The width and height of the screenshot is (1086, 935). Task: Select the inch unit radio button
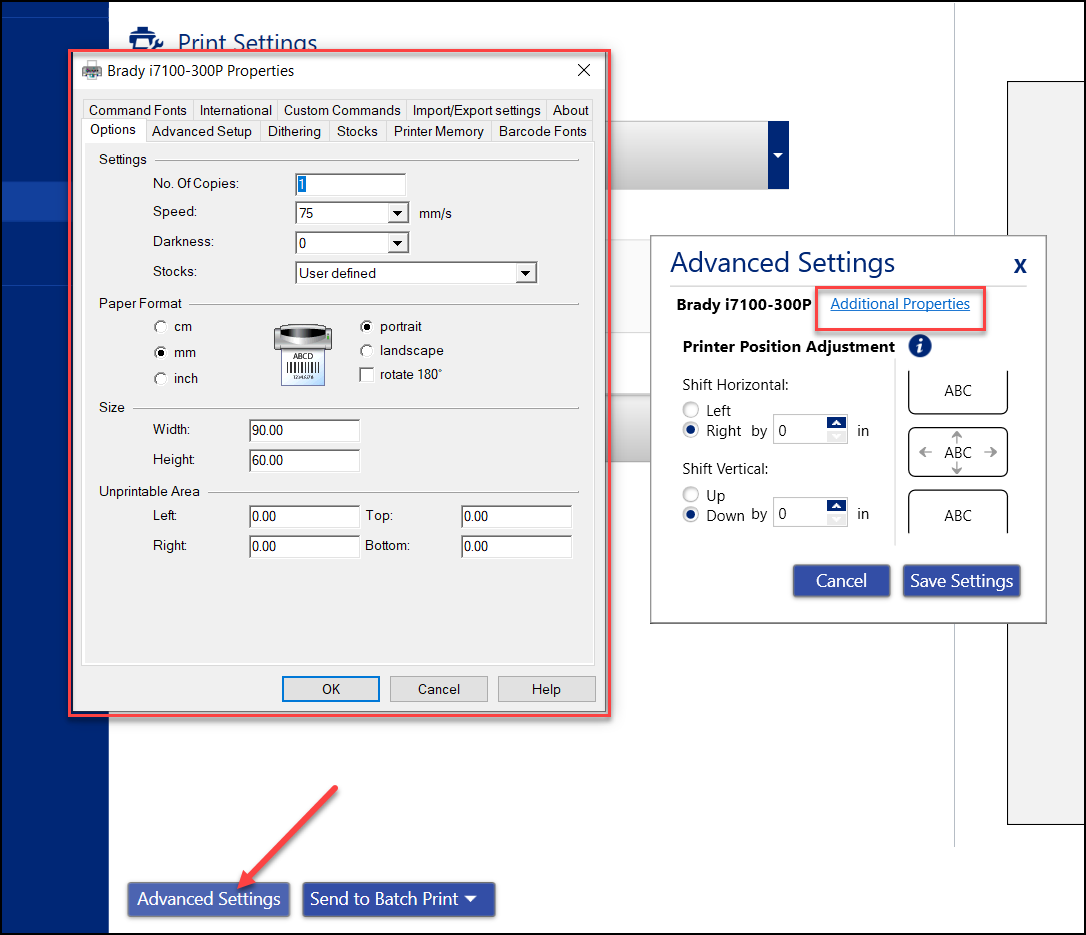161,378
